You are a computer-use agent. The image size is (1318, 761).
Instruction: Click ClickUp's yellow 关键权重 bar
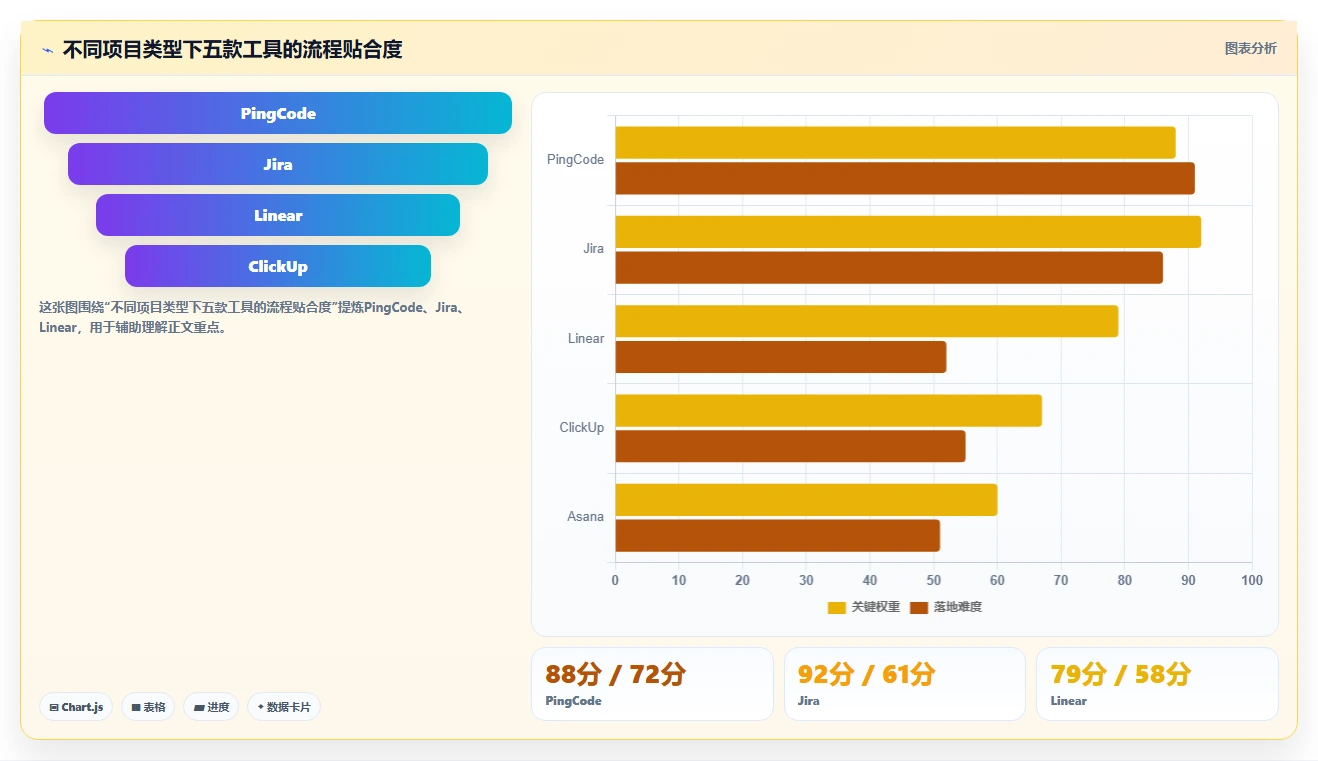tap(828, 410)
